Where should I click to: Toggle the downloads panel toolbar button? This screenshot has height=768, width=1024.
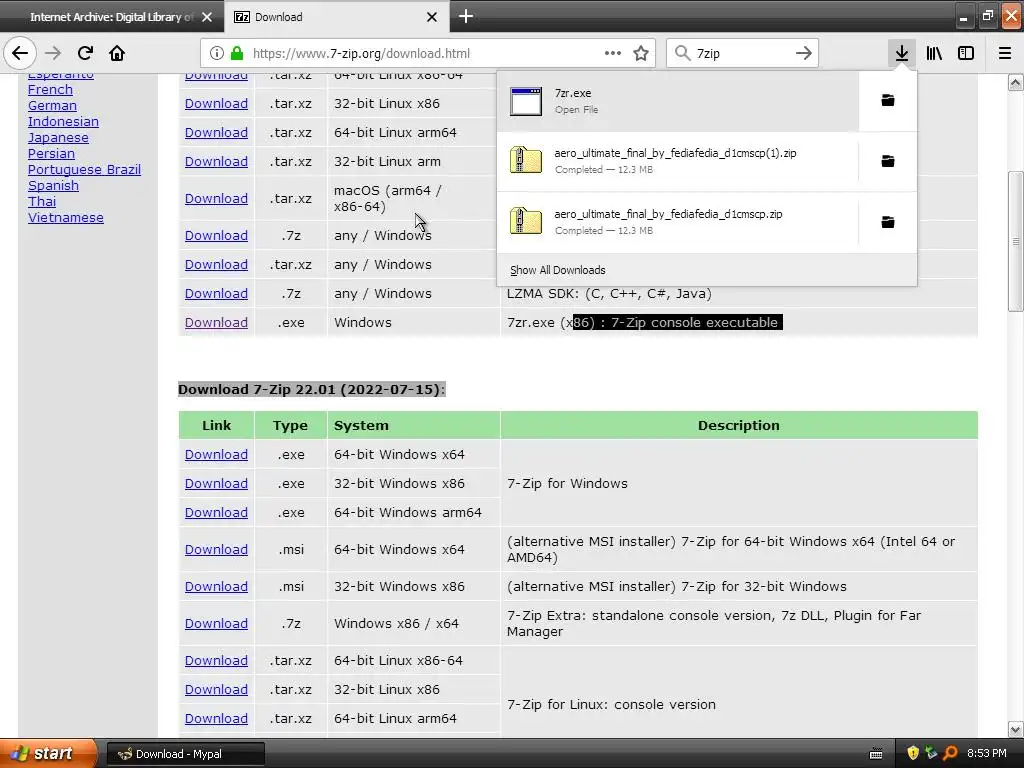coord(901,53)
